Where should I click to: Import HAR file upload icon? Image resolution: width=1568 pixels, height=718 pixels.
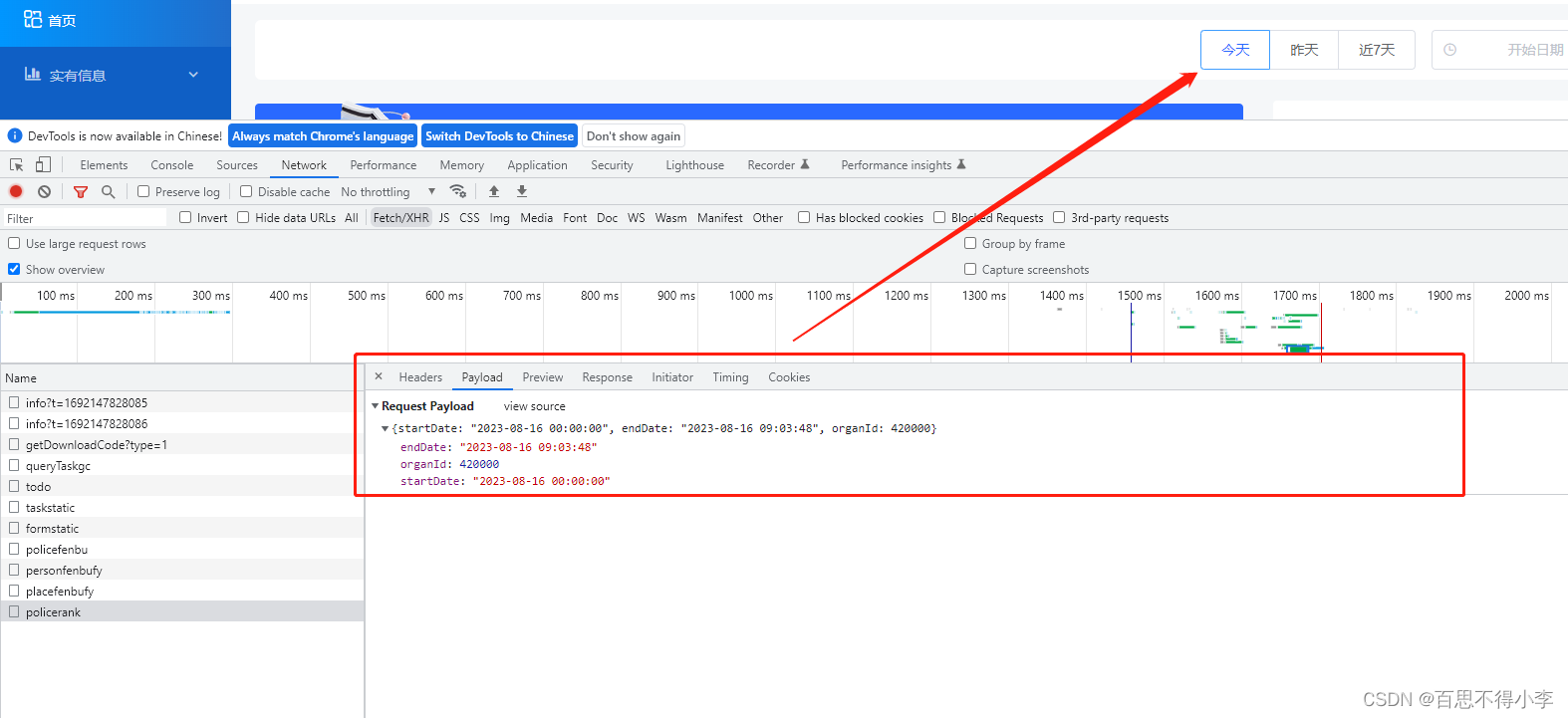(494, 191)
